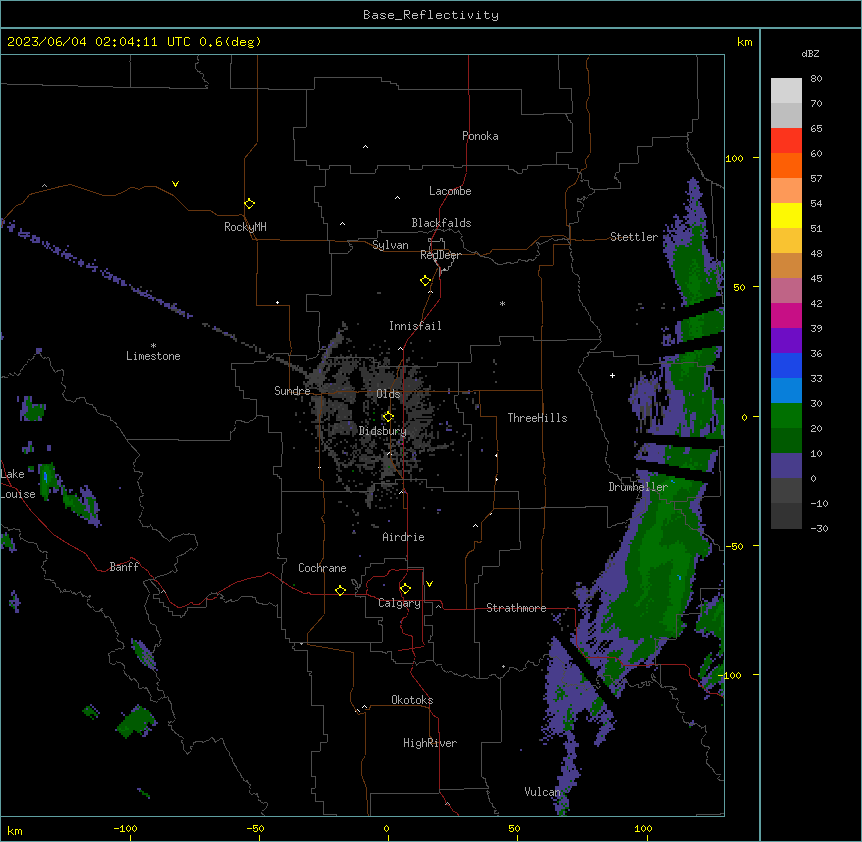862x842 pixels.
Task: Click the Airdrie city label
Action: pyautogui.click(x=403, y=537)
